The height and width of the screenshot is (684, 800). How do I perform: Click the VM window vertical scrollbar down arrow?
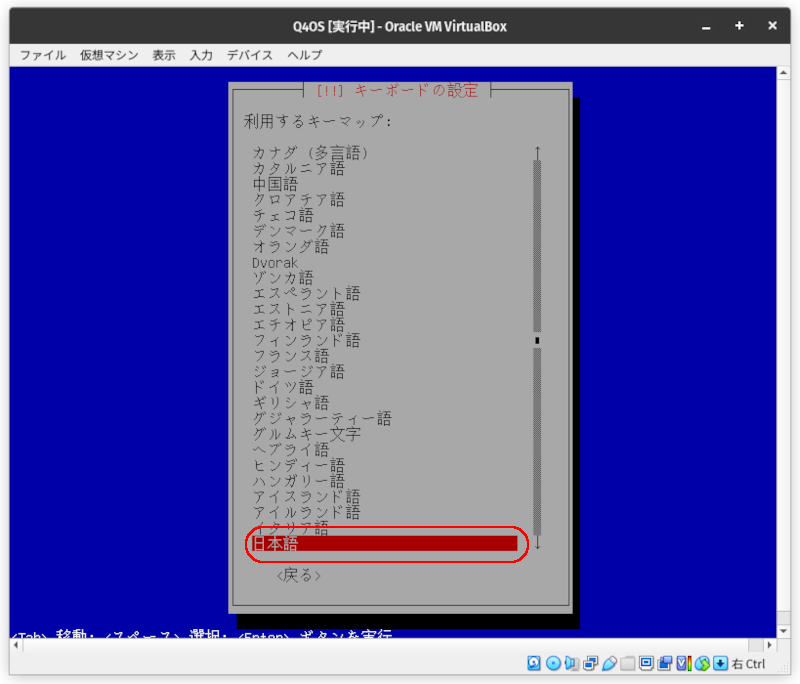(783, 631)
